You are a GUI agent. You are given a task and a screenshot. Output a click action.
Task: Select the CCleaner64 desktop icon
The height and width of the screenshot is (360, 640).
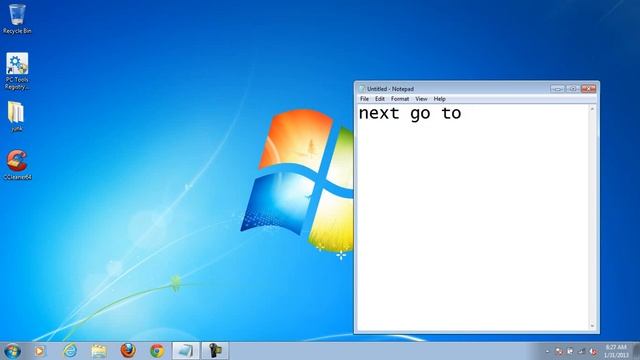[x=17, y=164]
